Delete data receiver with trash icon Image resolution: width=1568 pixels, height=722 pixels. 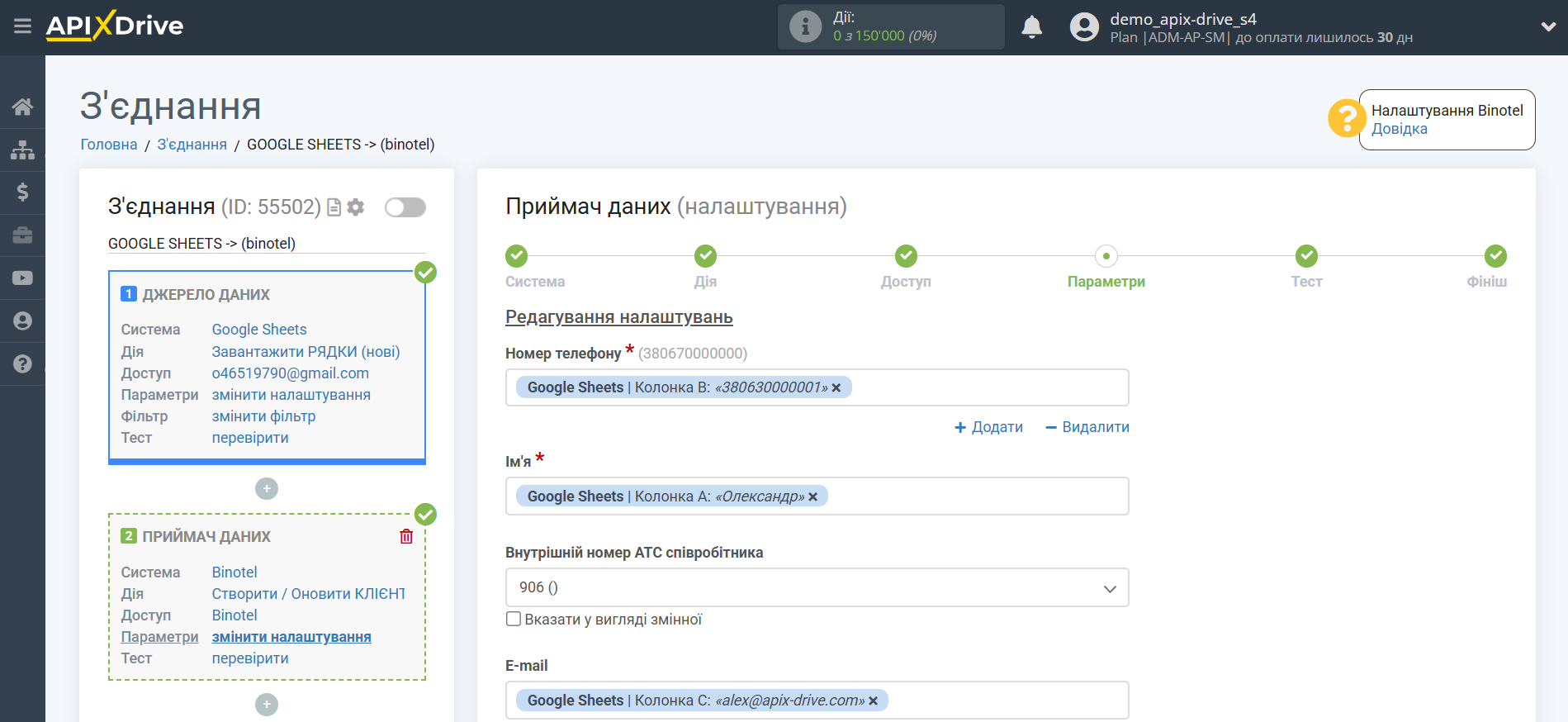coord(406,537)
